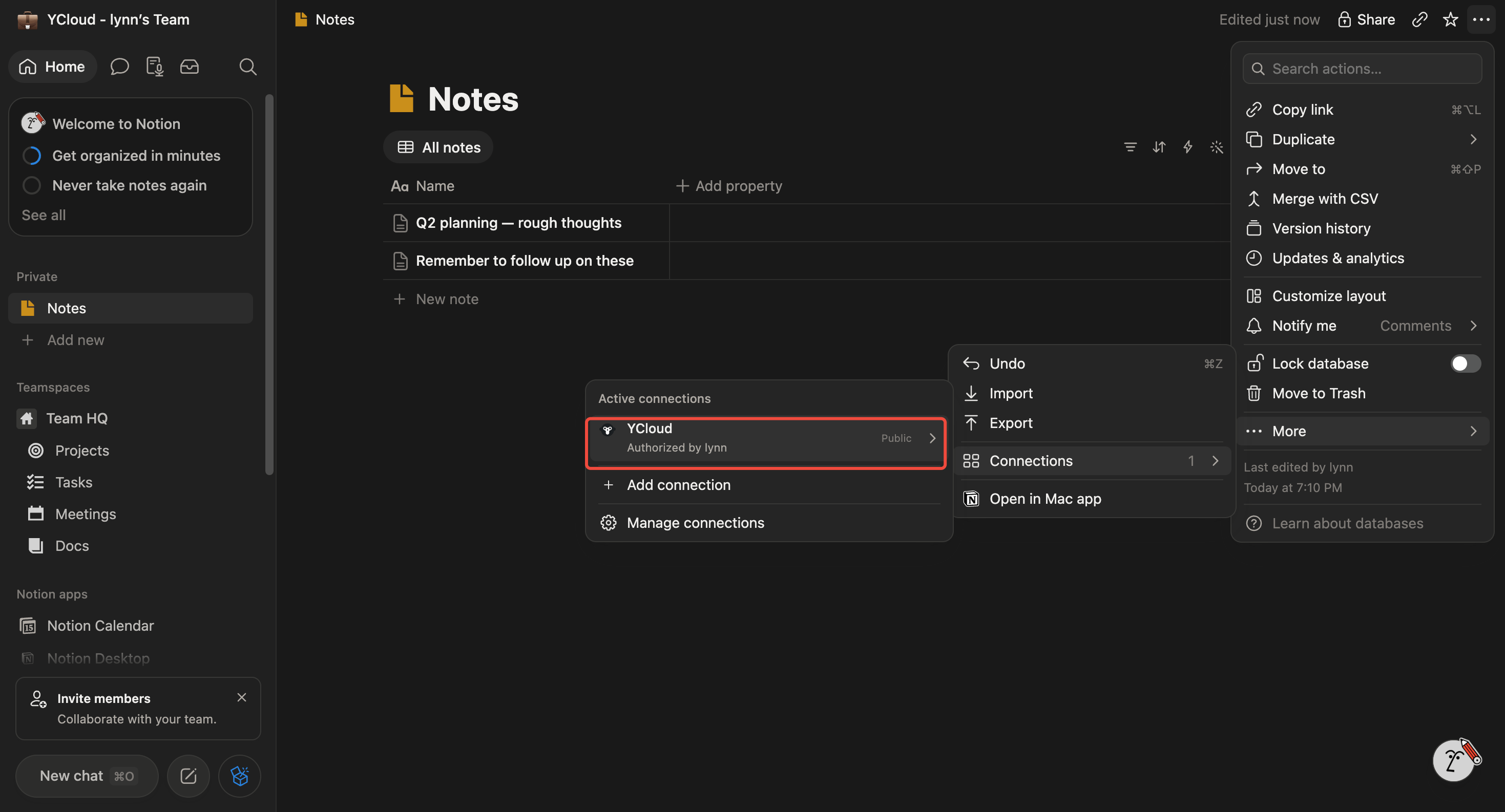The height and width of the screenshot is (812, 1505).
Task: Dismiss the Invite members card
Action: (241, 698)
